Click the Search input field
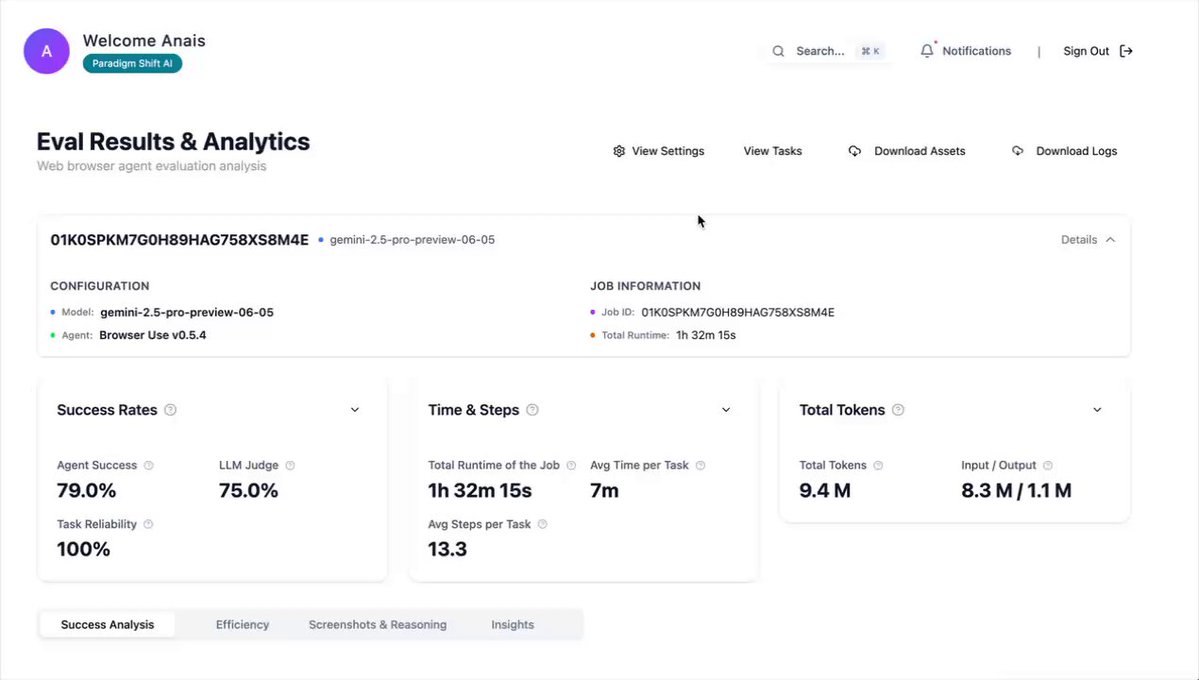 point(828,51)
